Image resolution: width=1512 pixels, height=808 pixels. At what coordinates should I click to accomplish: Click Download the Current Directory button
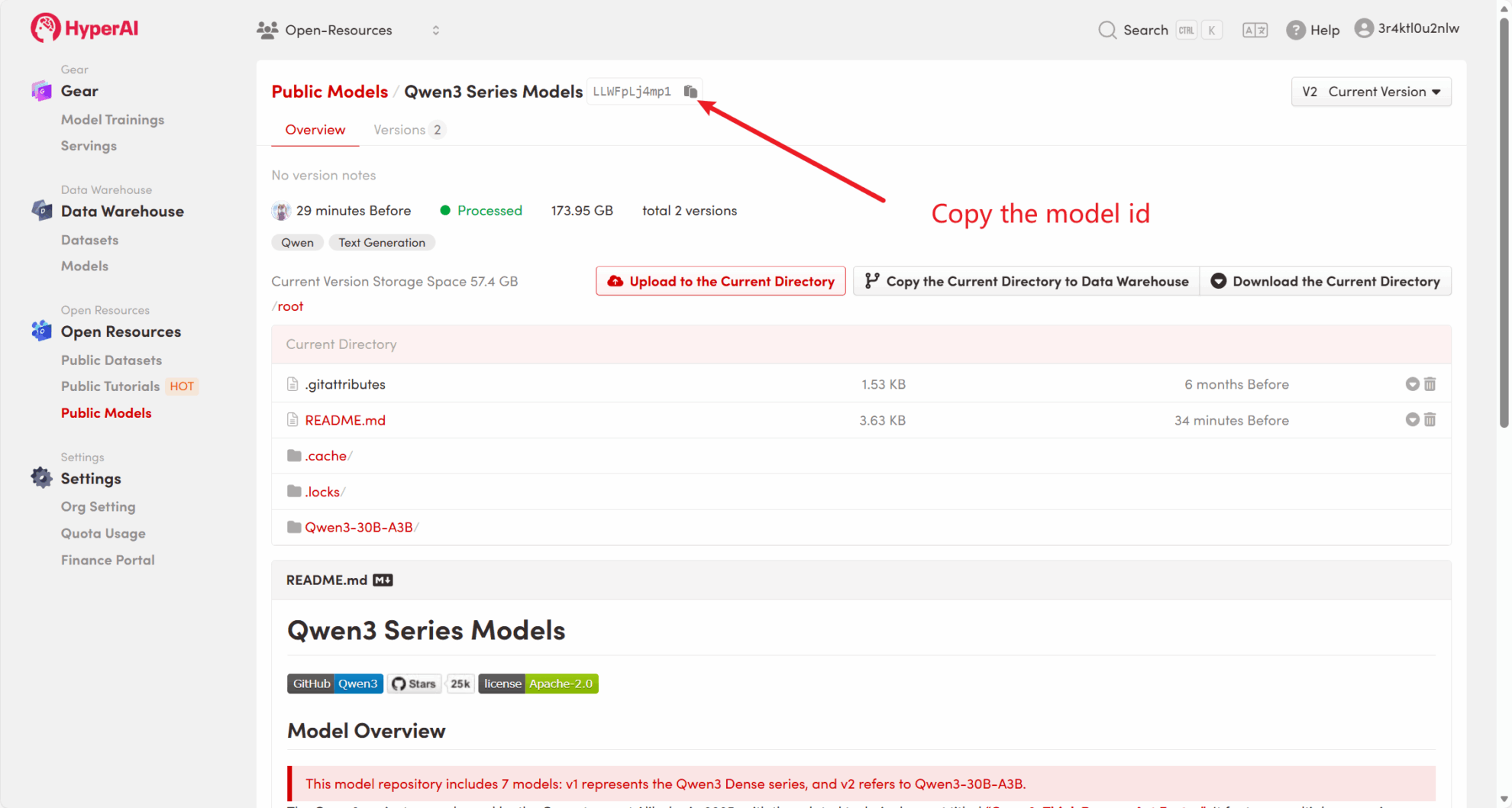pos(1325,281)
